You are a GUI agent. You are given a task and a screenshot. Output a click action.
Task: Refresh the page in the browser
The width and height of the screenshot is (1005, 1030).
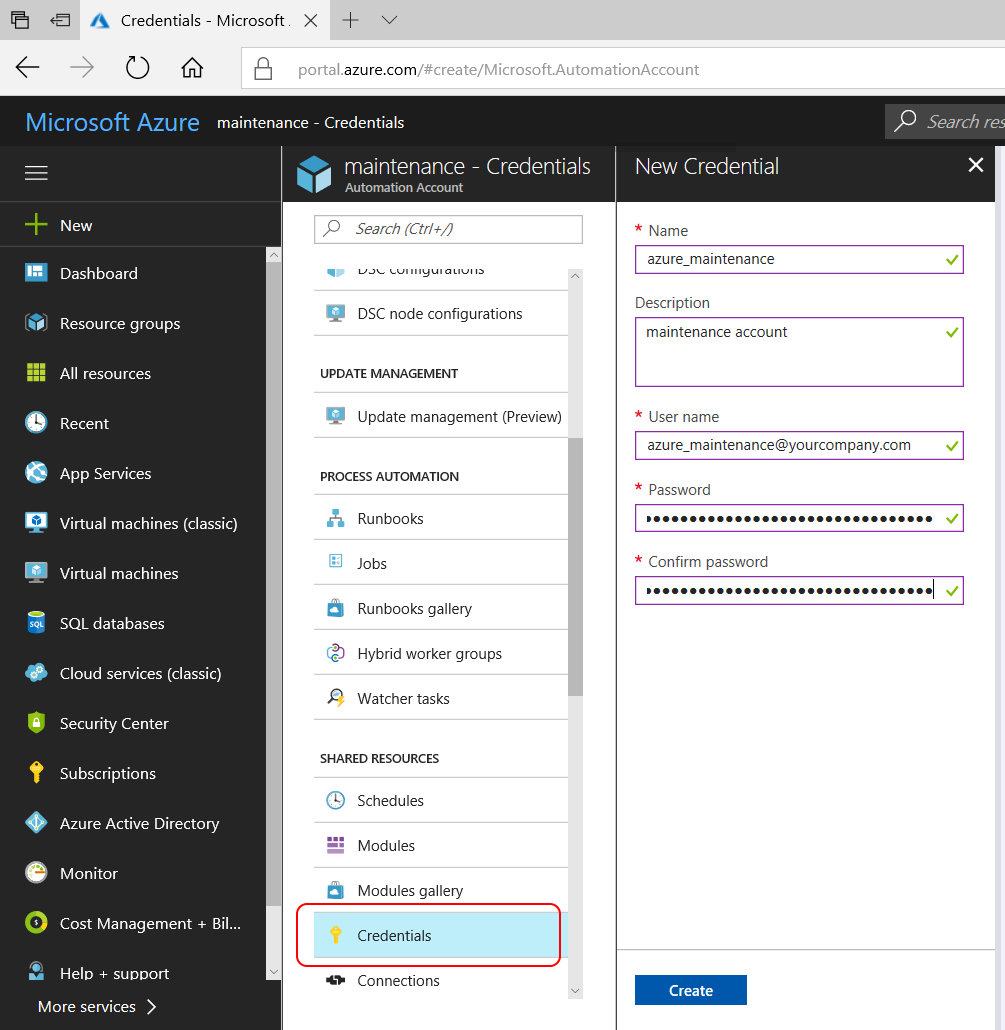coord(137,68)
